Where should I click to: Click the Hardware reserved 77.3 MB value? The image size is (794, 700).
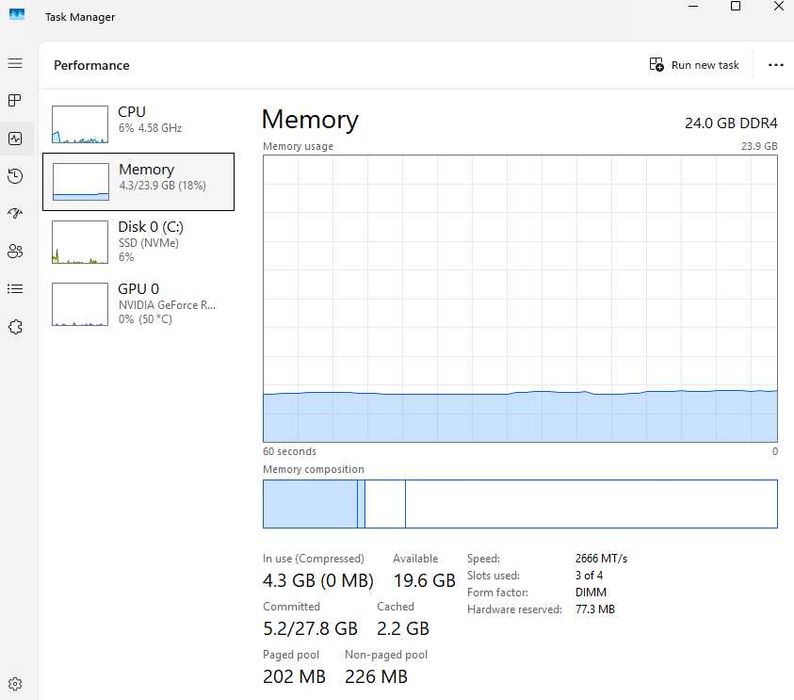tap(595, 609)
